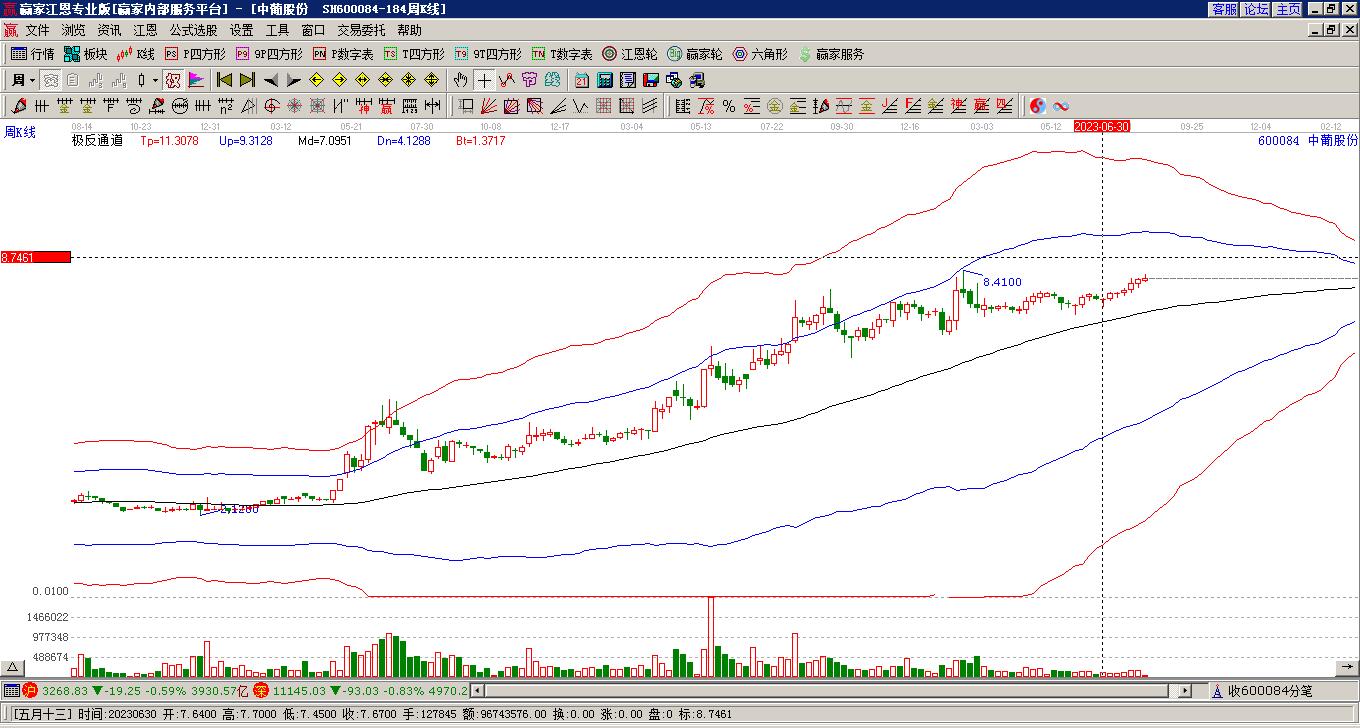Expand panel with triangle button at bottom-left
Viewport: 1360px width, 728px height.
tap(13, 667)
